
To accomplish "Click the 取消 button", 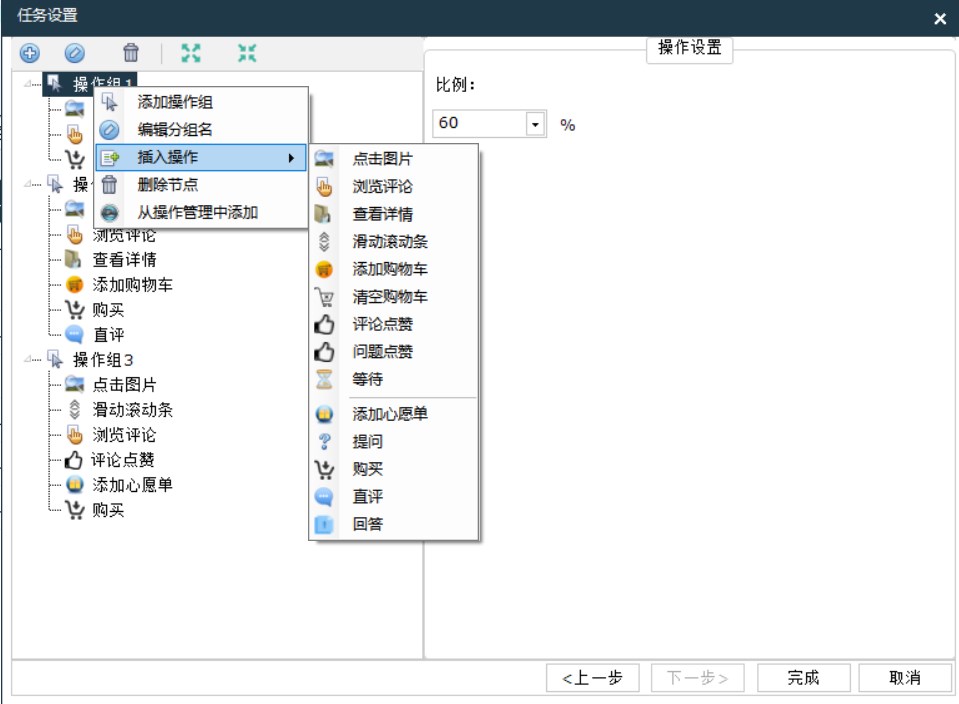I will click(905, 678).
